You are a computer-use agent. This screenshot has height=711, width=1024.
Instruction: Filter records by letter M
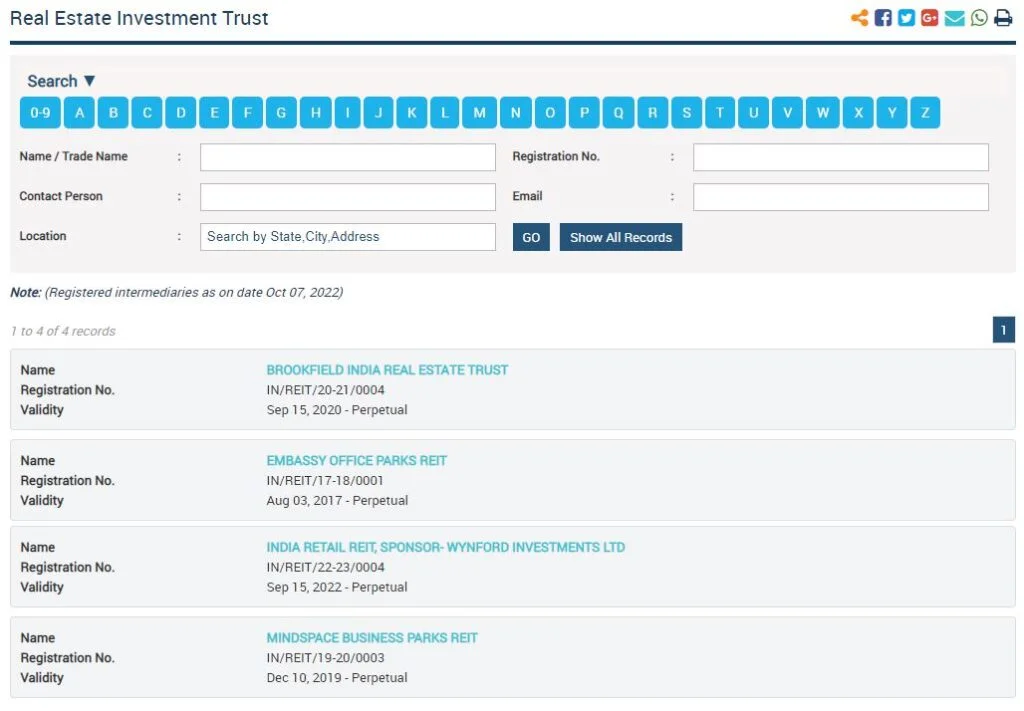coord(480,112)
